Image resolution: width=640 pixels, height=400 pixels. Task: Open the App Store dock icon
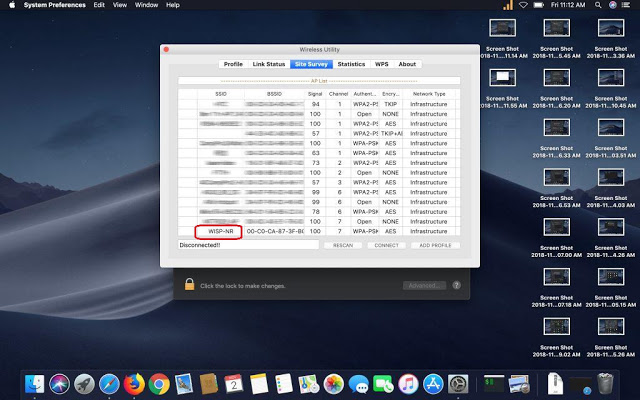[433, 383]
